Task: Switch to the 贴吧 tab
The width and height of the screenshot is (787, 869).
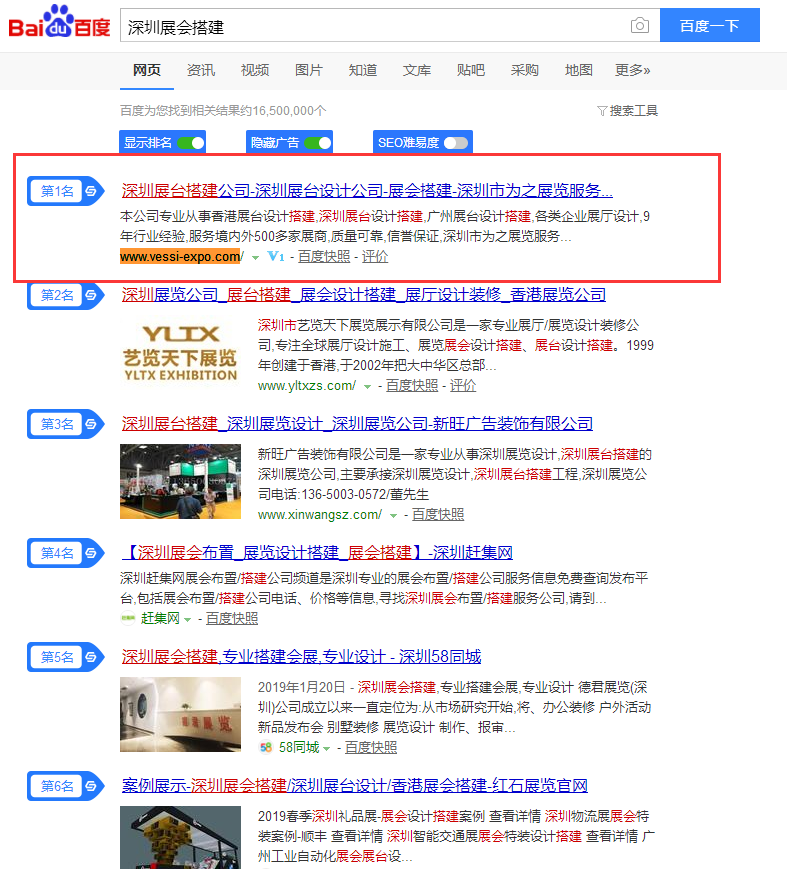Action: point(471,70)
